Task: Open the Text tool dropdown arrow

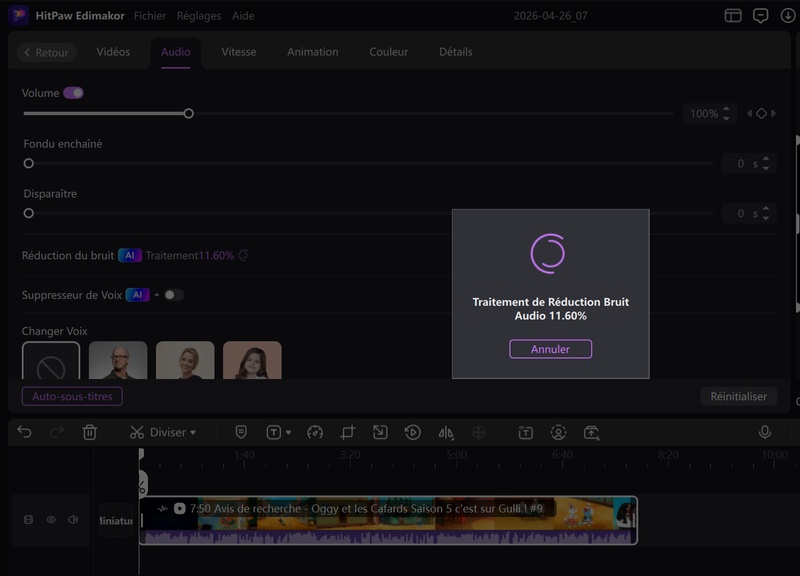Action: (288, 433)
